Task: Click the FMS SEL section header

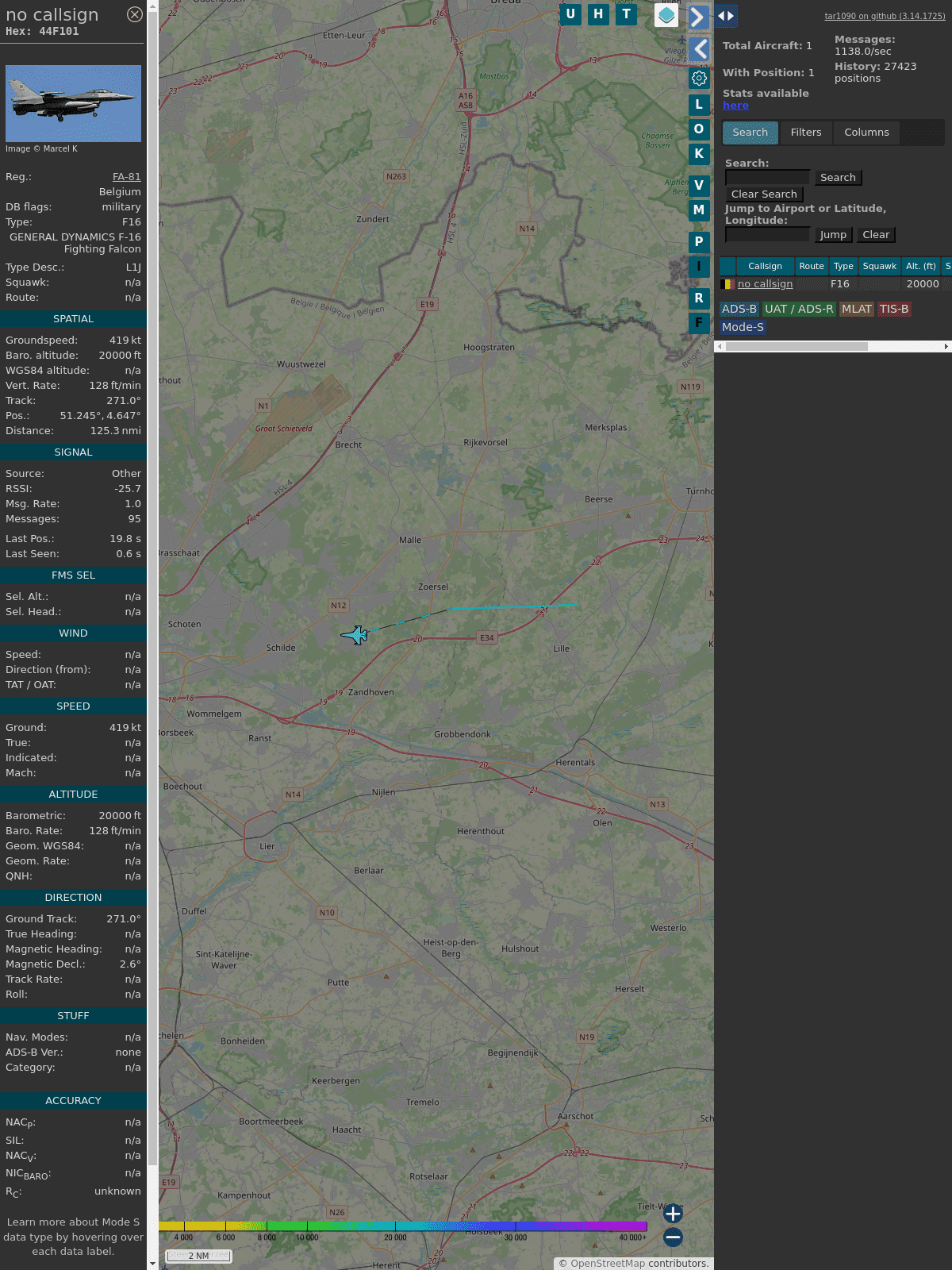Action: [x=73, y=575]
